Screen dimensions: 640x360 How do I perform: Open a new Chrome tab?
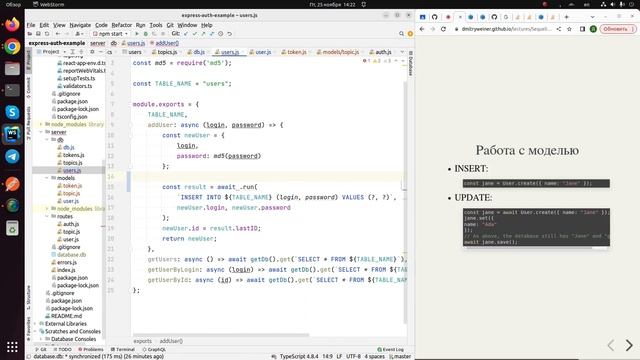click(567, 17)
